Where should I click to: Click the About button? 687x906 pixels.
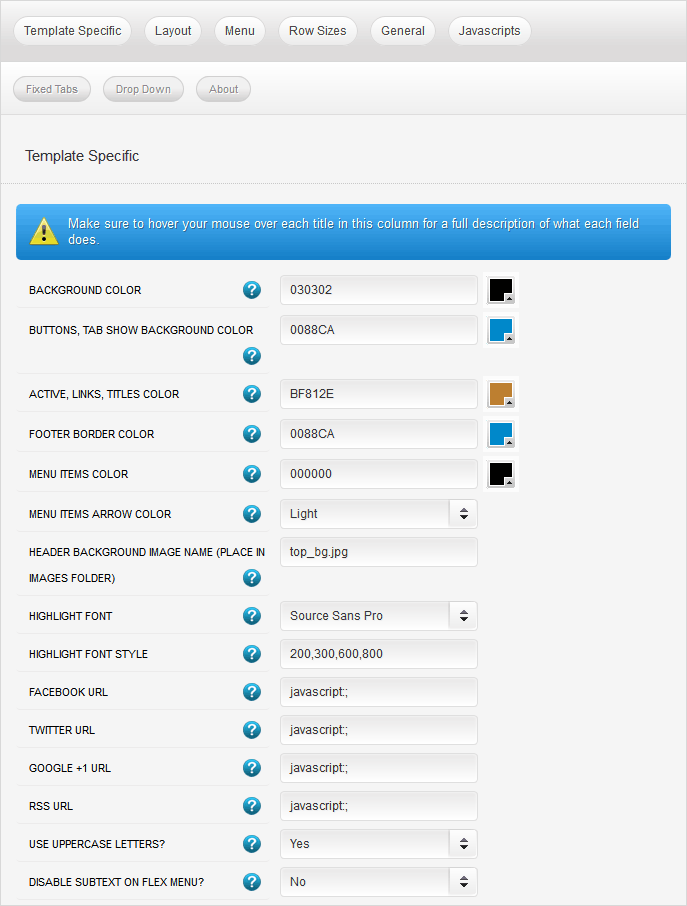(224, 89)
